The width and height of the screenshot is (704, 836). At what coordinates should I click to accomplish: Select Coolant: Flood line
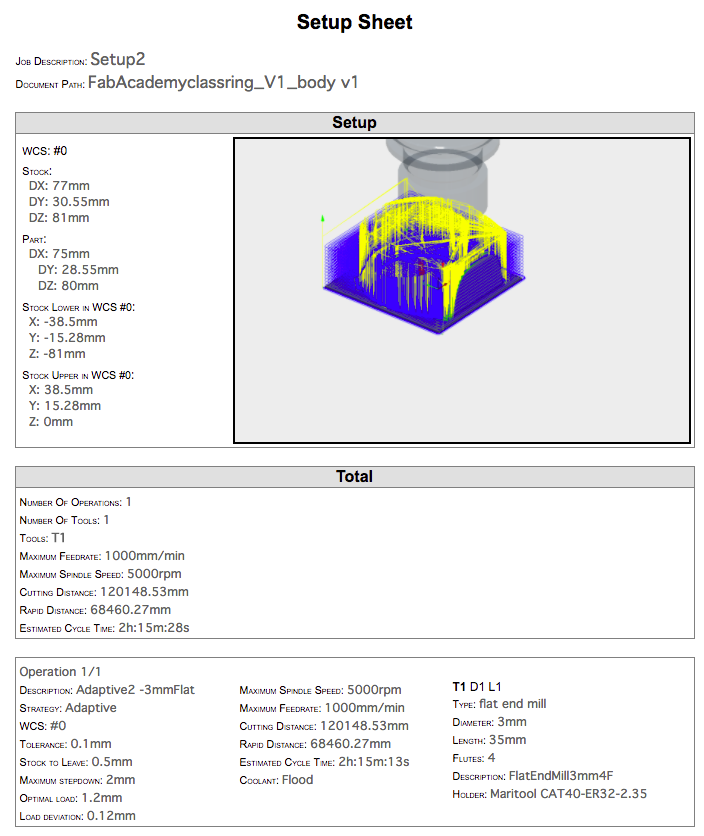276,780
